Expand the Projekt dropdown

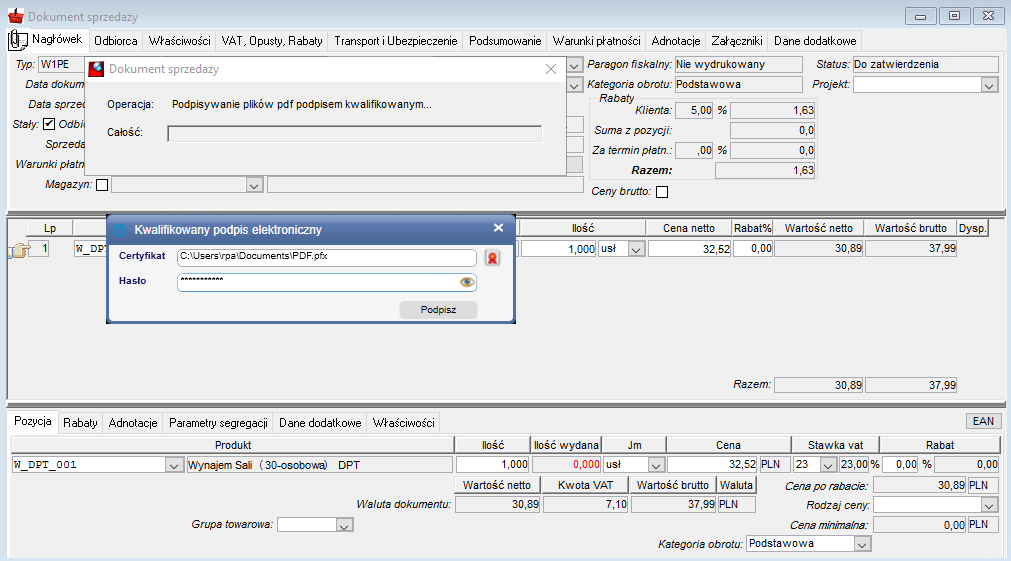pos(989,85)
